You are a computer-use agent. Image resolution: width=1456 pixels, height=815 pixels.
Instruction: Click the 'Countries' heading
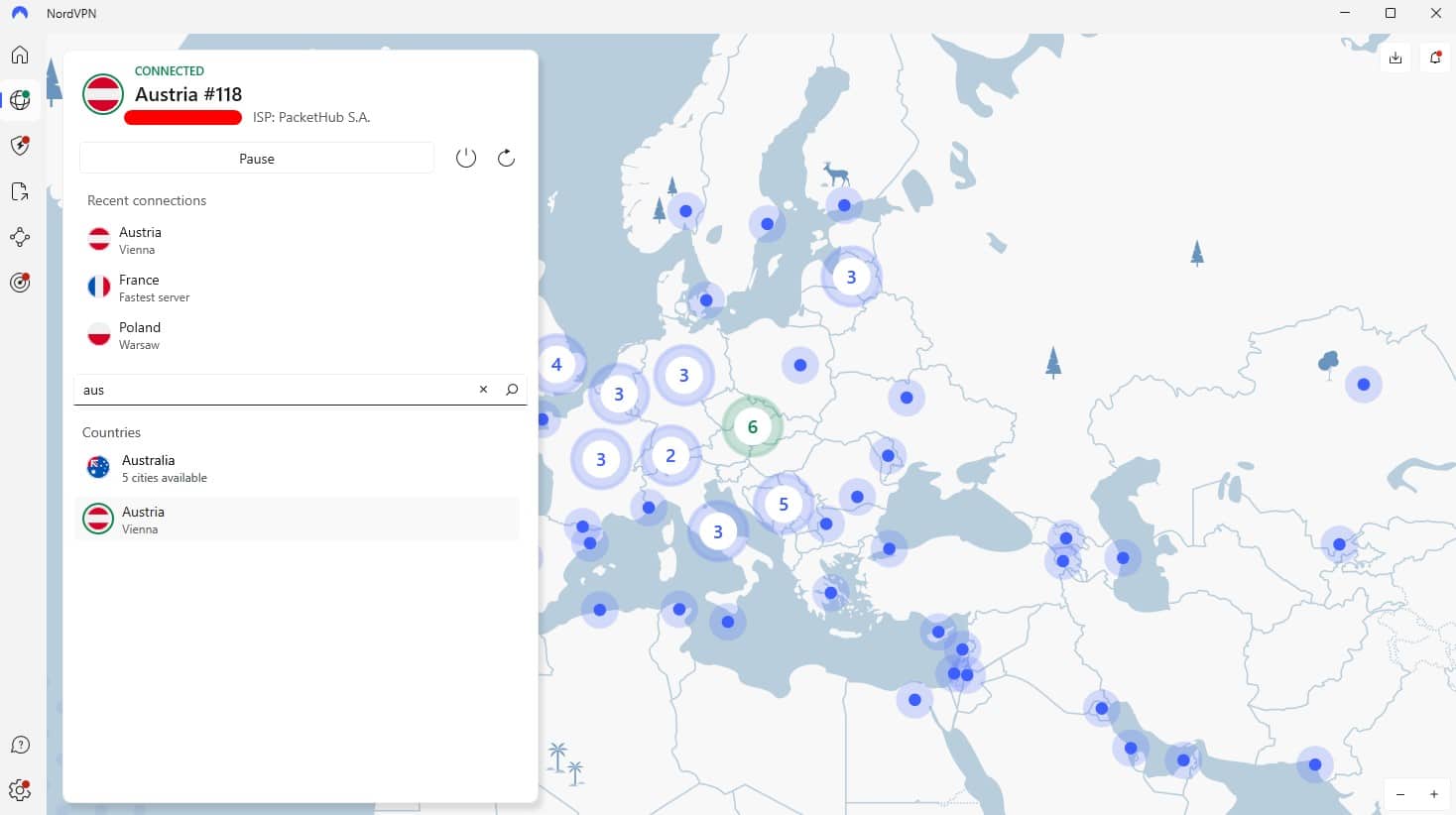[x=111, y=432]
